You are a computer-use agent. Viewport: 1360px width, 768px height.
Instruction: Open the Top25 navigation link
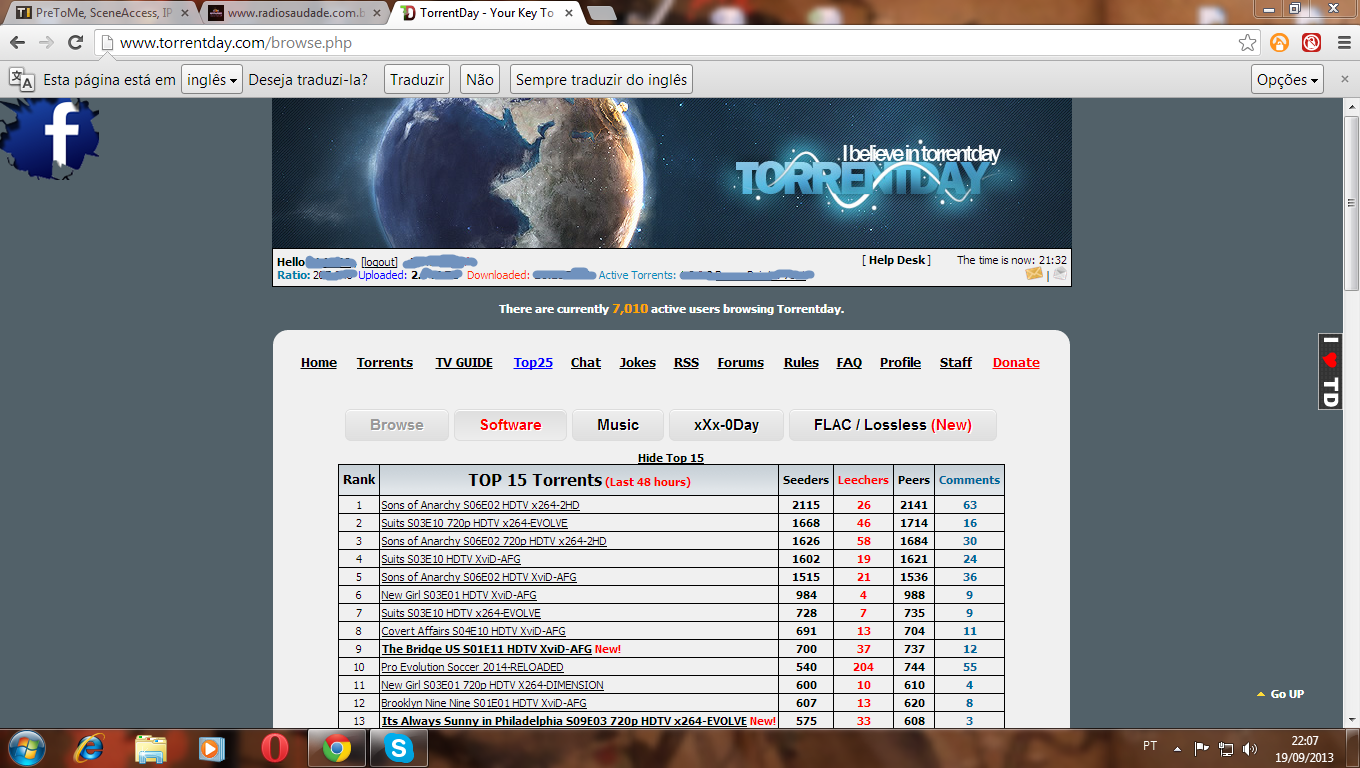pyautogui.click(x=533, y=363)
